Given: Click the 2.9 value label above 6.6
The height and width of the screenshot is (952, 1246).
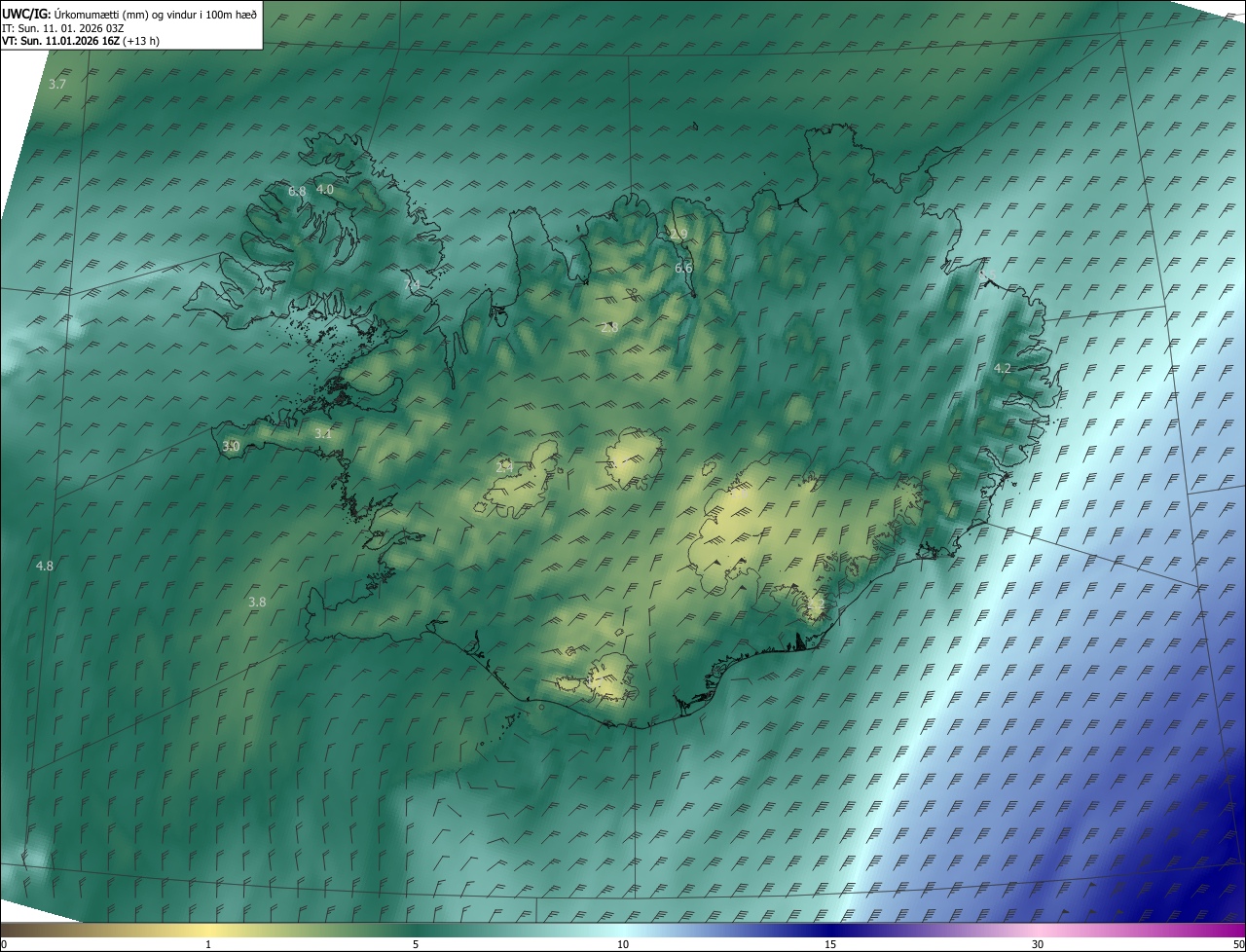Looking at the screenshot, I should (x=678, y=233).
